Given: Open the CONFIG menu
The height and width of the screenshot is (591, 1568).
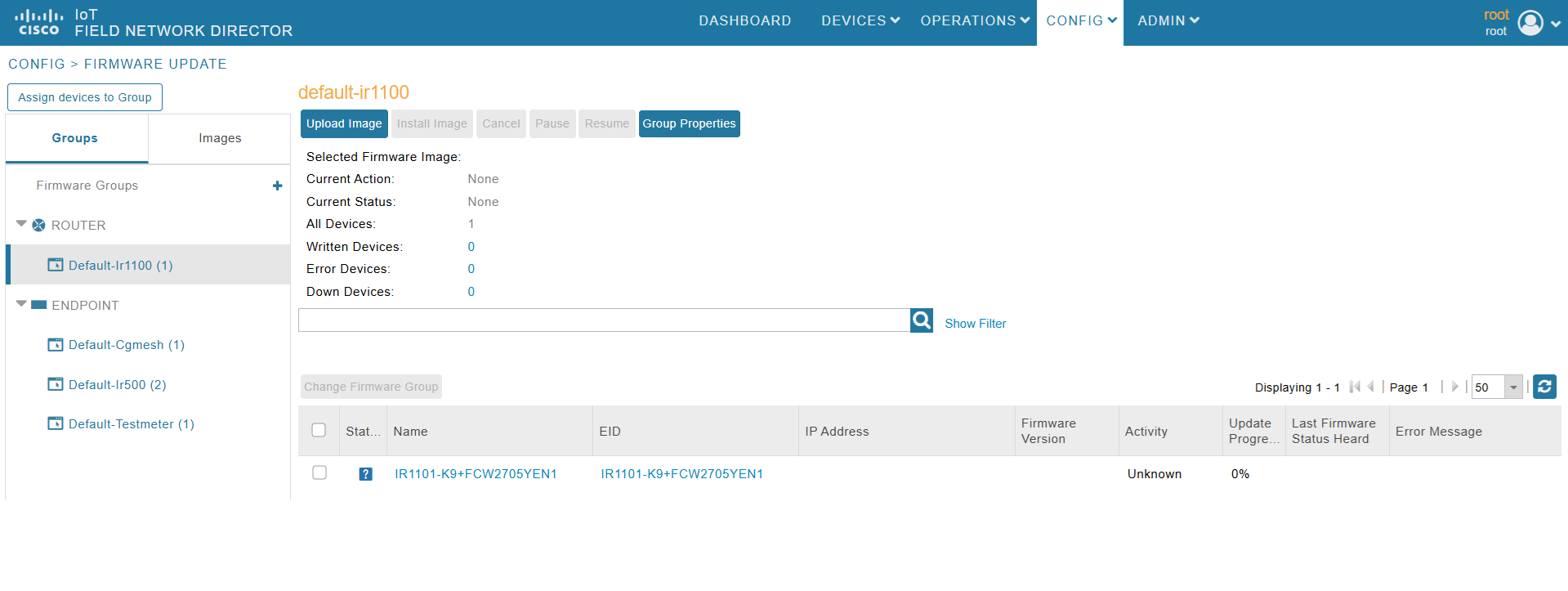Looking at the screenshot, I should (x=1081, y=20).
